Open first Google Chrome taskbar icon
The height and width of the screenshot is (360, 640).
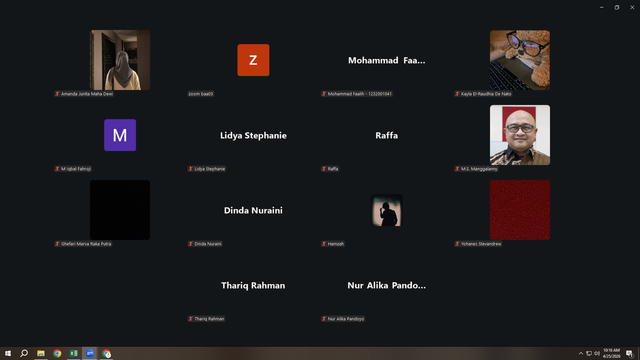[57, 353]
